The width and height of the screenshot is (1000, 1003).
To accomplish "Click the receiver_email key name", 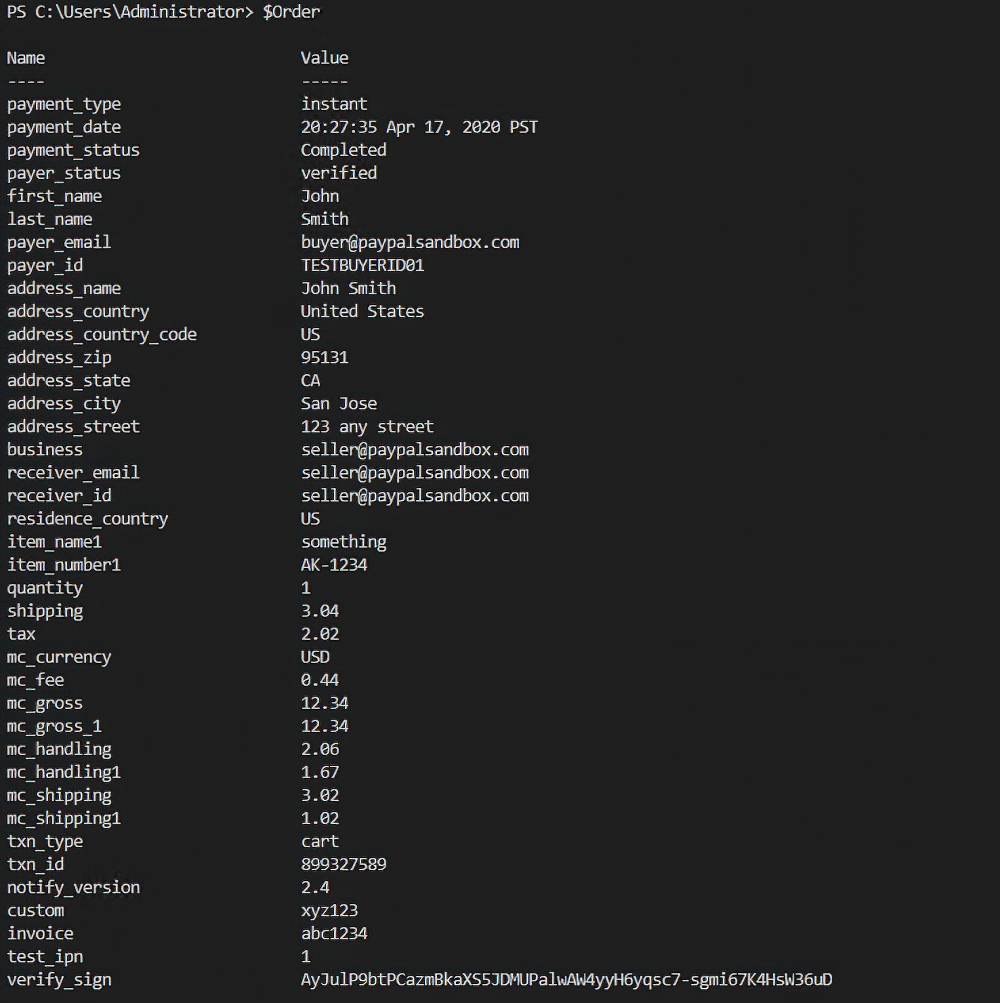I will tap(73, 472).
